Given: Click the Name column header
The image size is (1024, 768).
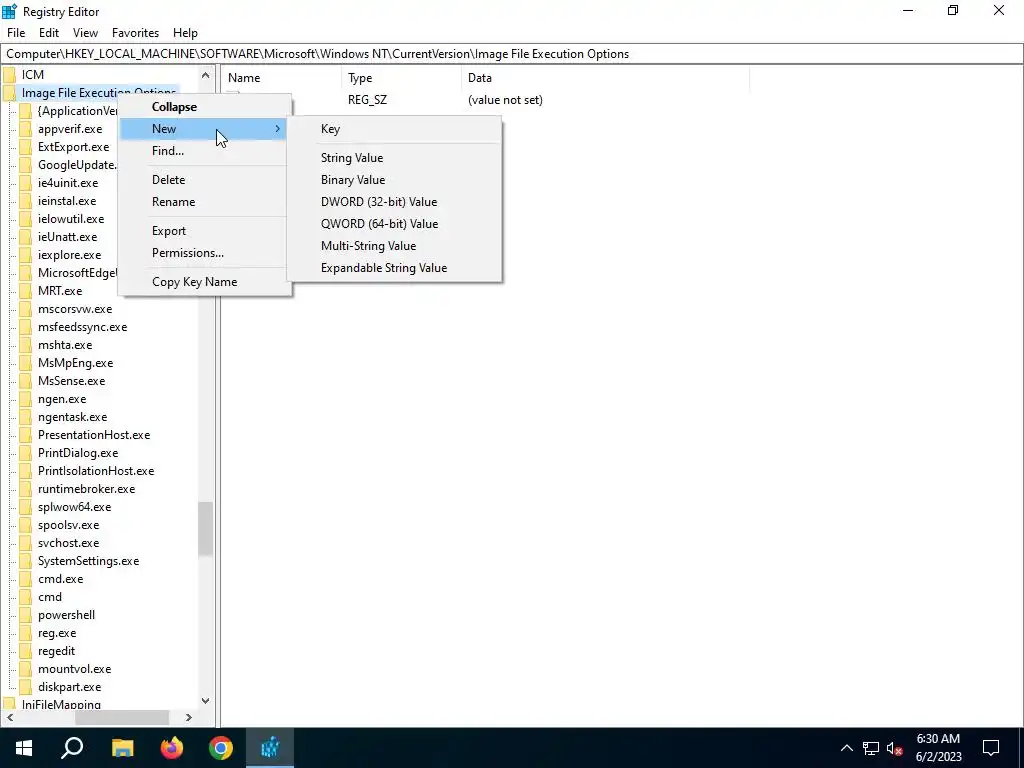Looking at the screenshot, I should click(281, 78).
